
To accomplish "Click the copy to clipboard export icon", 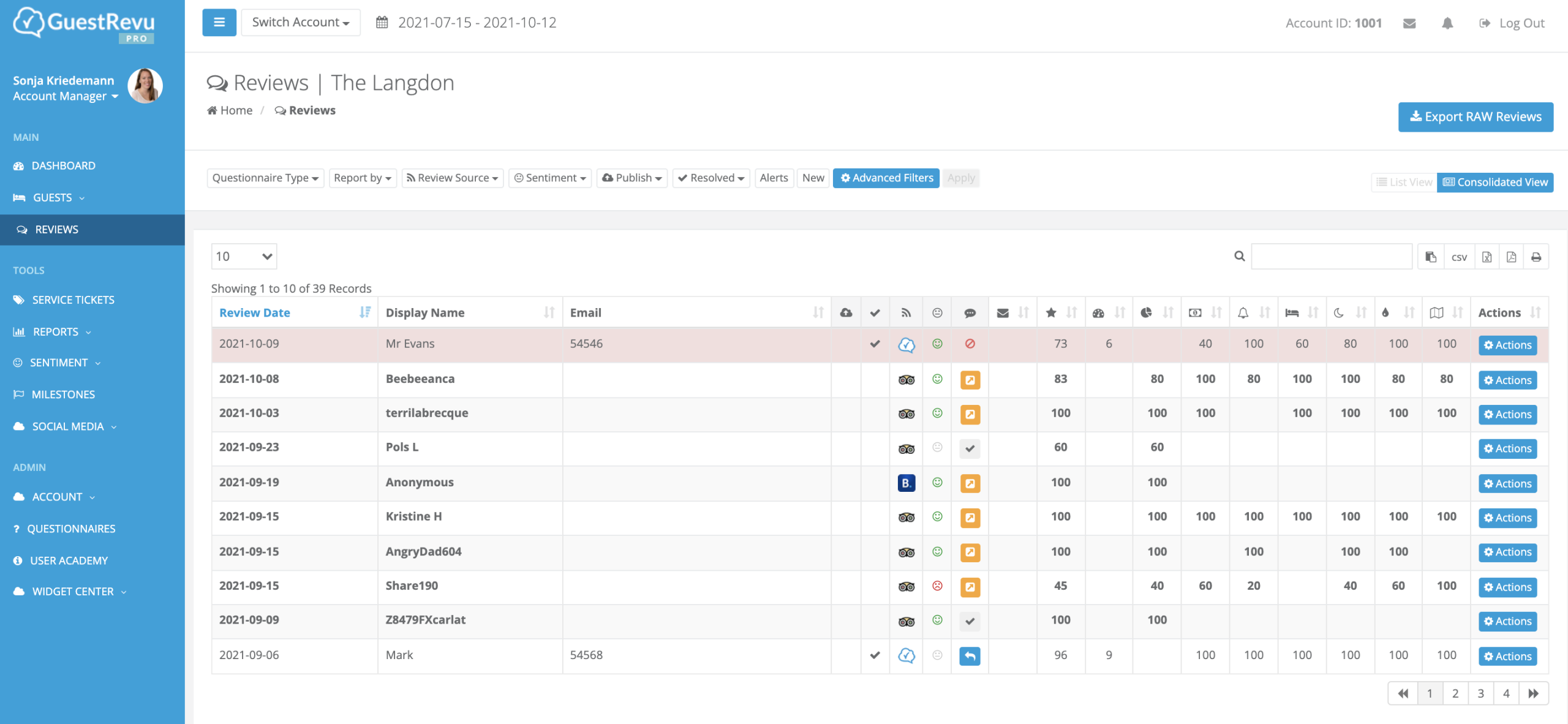I will click(x=1431, y=257).
